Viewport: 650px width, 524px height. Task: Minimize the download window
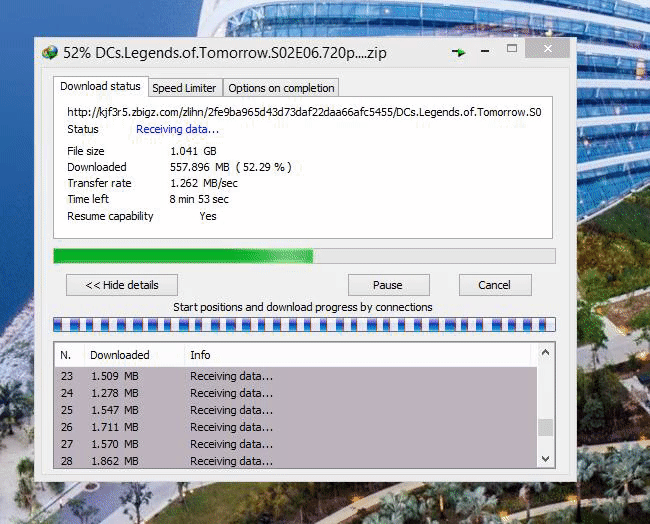tap(485, 51)
